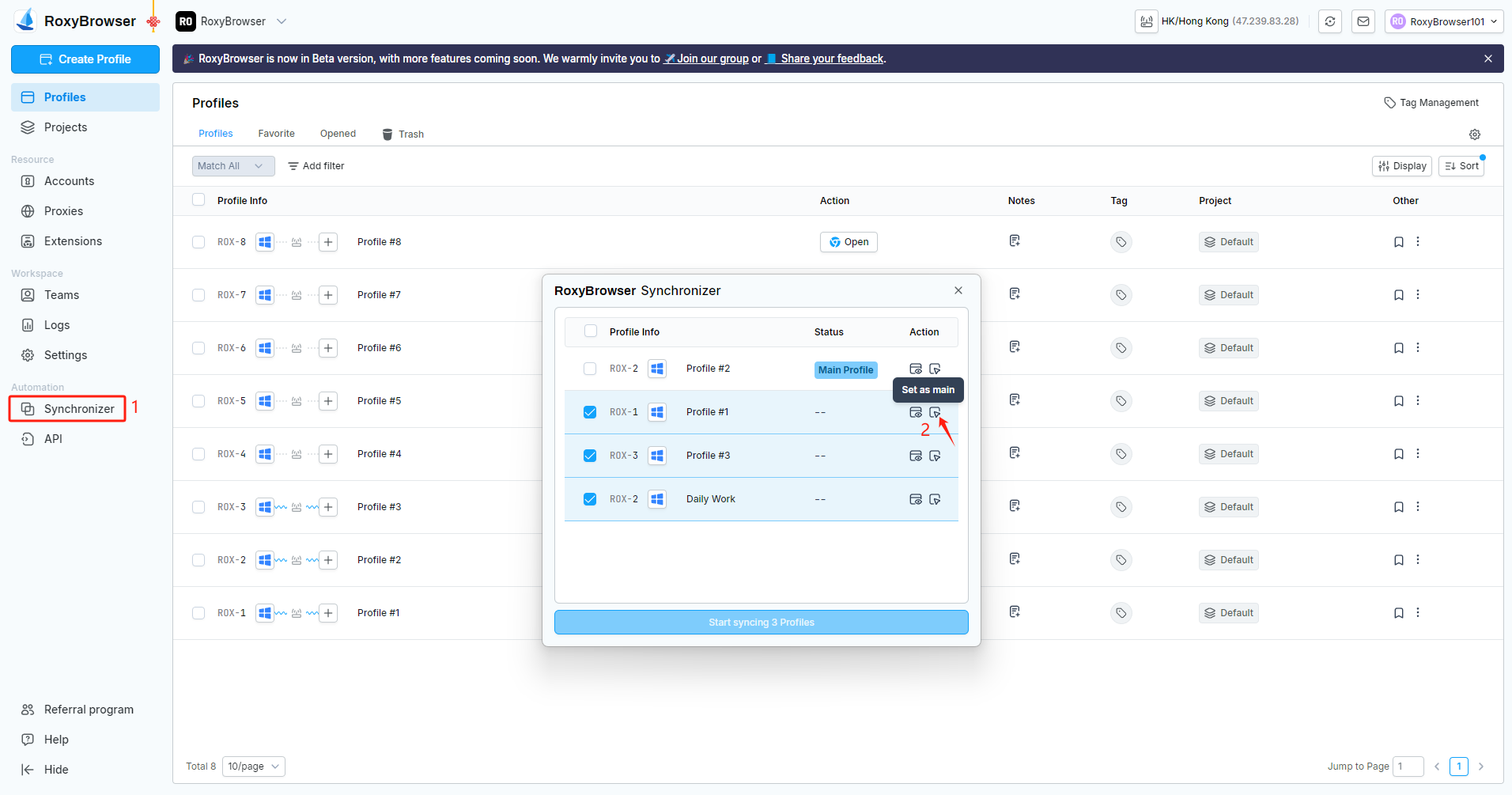Set Daily Work as main profile
1512x795 pixels.
pos(935,499)
